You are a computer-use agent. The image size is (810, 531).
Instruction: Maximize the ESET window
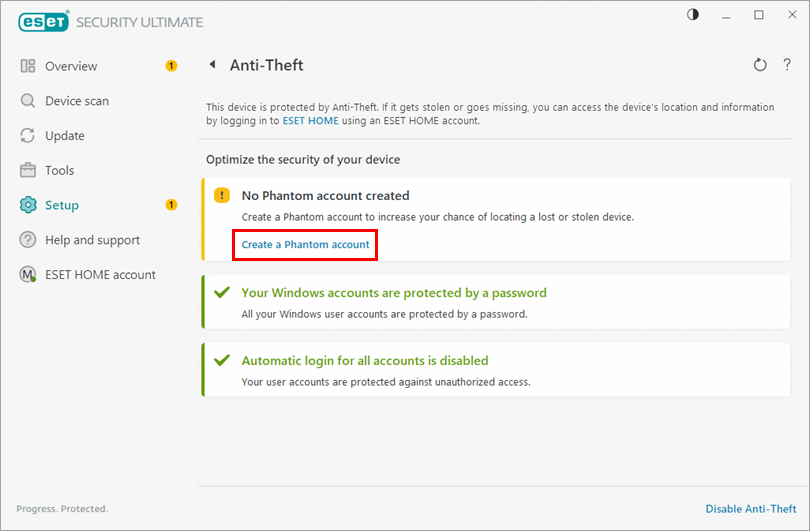click(x=758, y=14)
